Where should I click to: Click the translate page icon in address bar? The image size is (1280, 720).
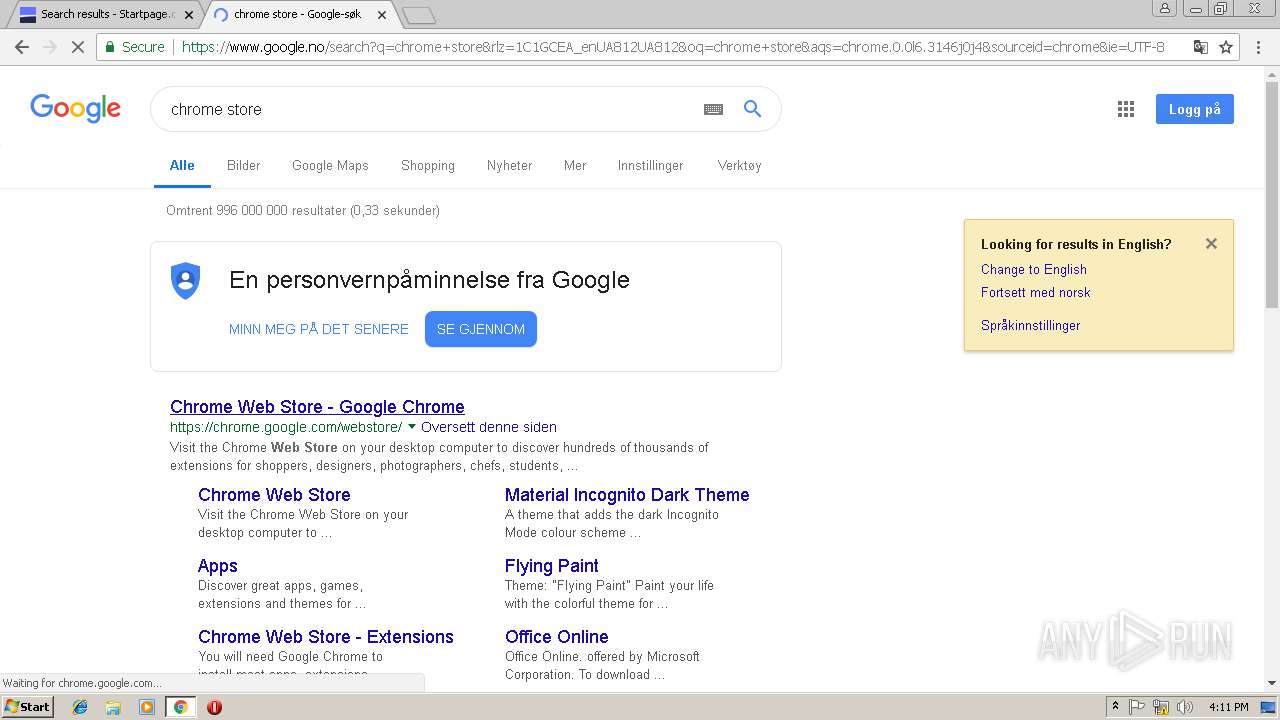tap(1201, 47)
